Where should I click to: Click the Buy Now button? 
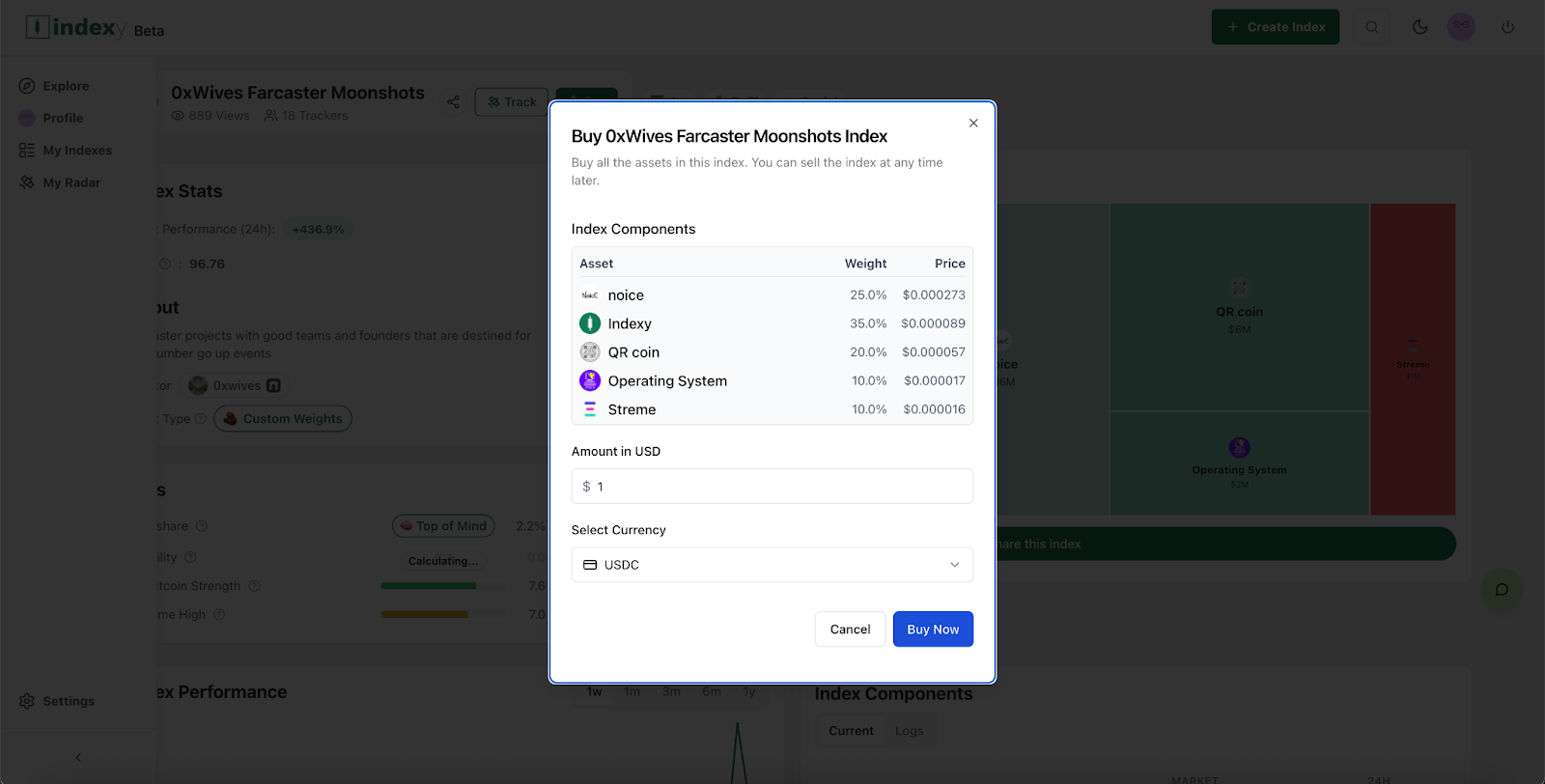pos(933,630)
